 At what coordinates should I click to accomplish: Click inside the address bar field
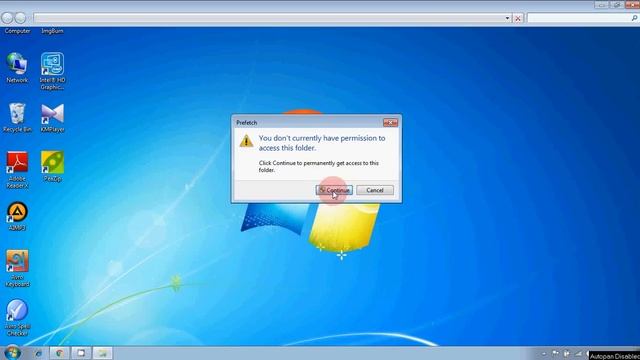point(269,18)
